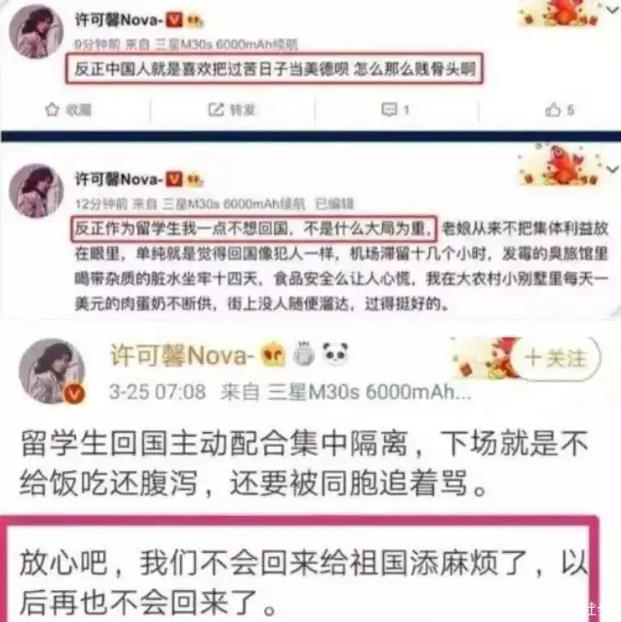Click the orange V verified badge on first post
This screenshot has height=622, width=621.
click(174, 19)
